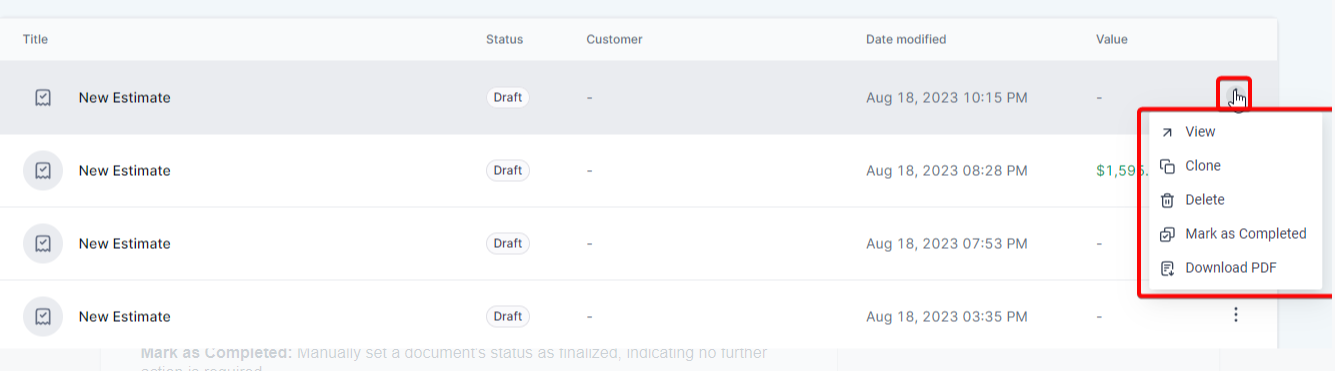1335x371 pixels.
Task: Click the estimate icon in the 10:15 PM row
Action: pyautogui.click(x=43, y=98)
